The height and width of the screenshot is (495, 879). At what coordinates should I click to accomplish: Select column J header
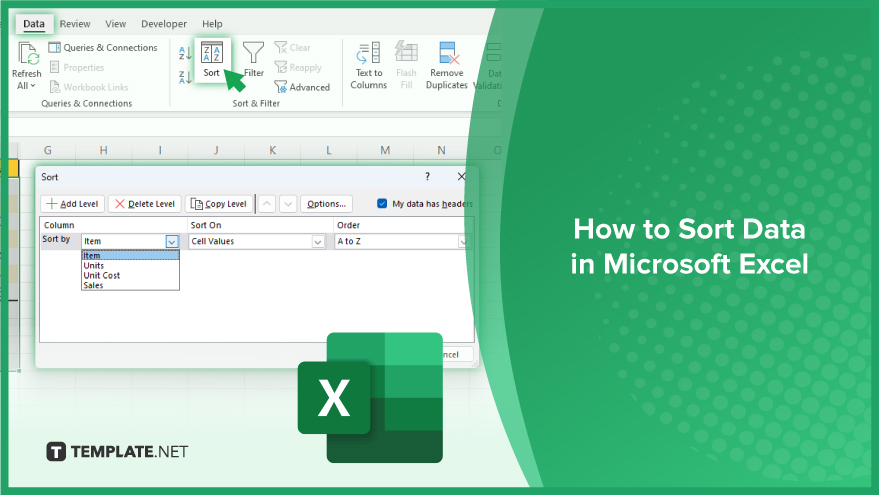point(216,150)
